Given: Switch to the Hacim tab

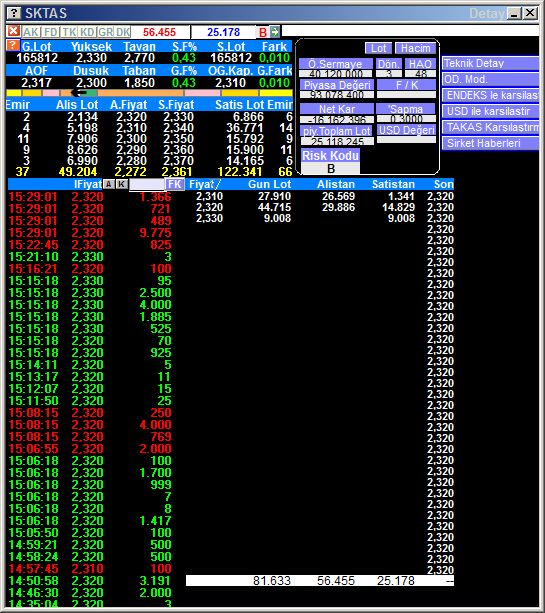Looking at the screenshot, I should (415, 48).
